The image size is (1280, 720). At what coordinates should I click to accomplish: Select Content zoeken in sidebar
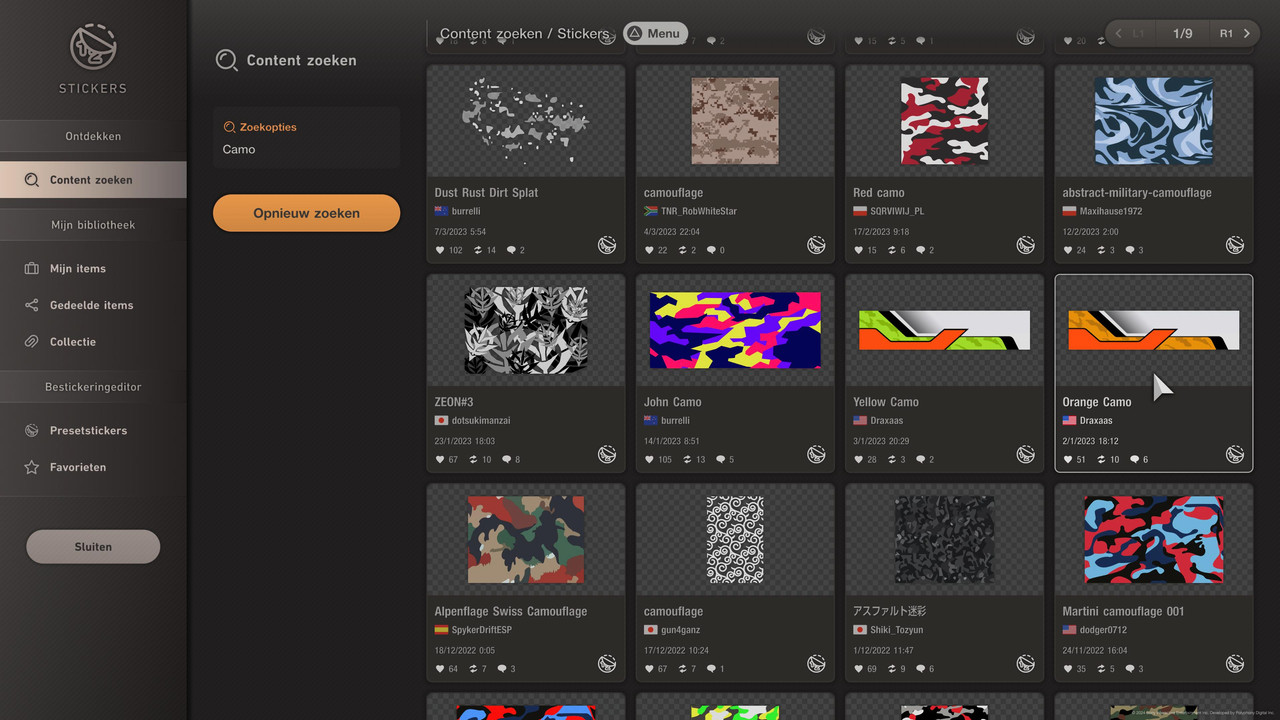point(93,180)
